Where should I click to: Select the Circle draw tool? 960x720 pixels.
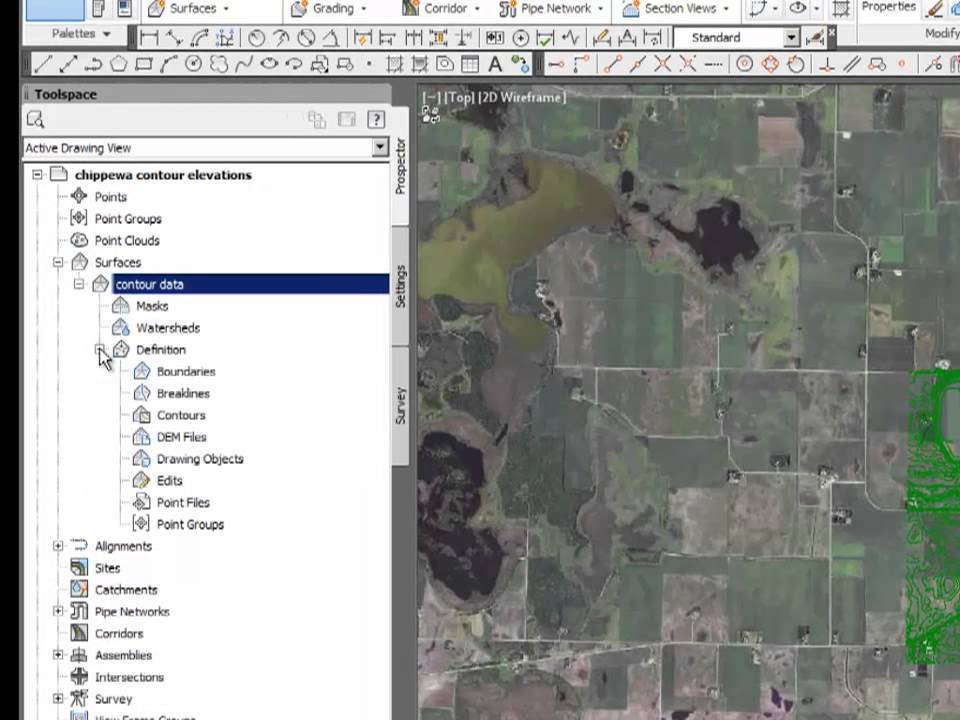(x=193, y=64)
